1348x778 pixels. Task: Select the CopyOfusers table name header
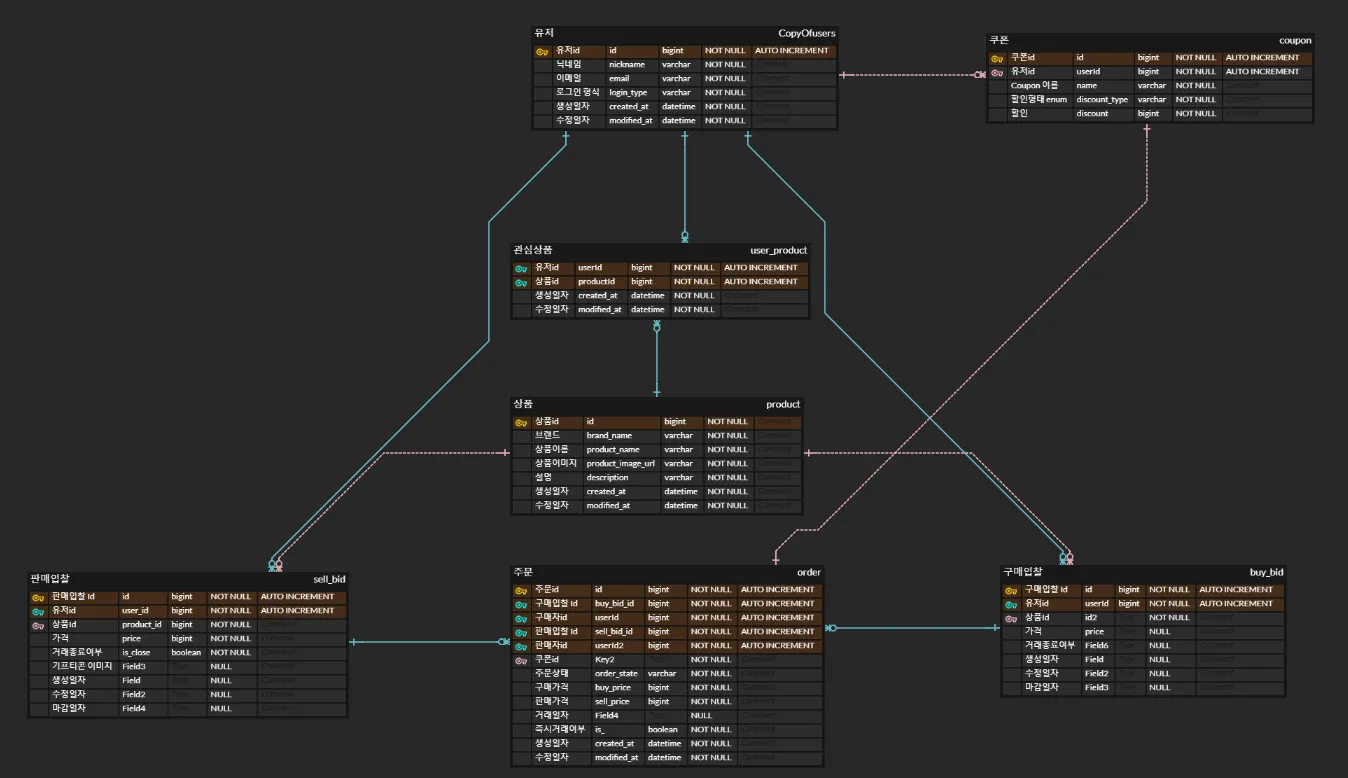(x=806, y=34)
